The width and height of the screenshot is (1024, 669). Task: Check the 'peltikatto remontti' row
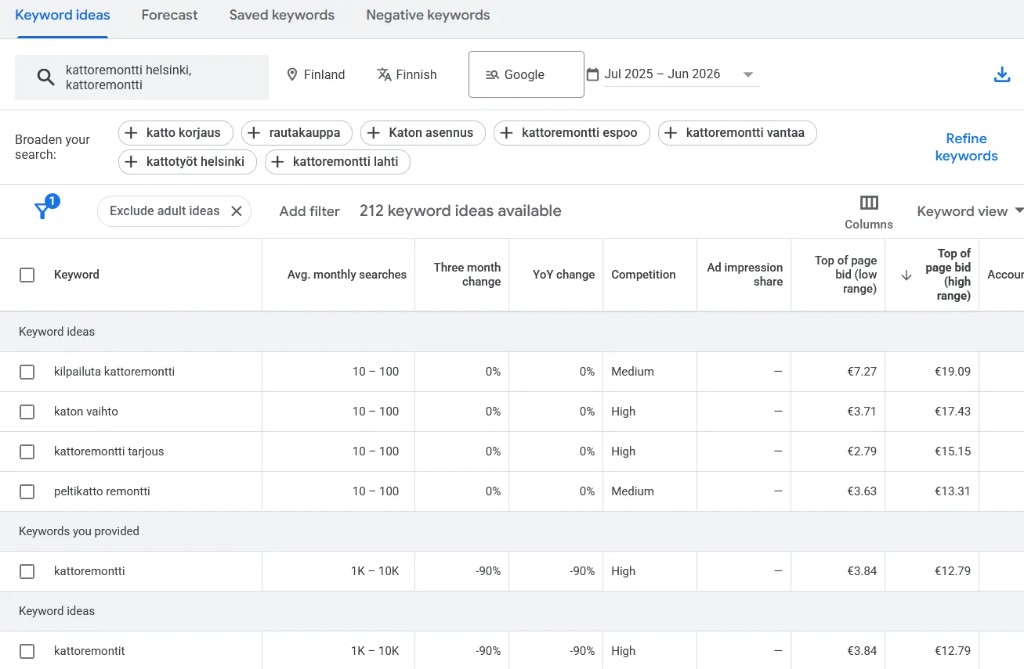tap(27, 491)
